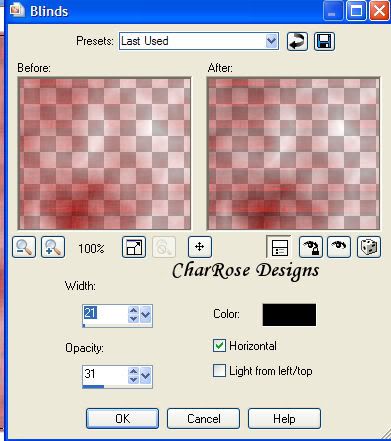
Task: Toggle the show/hide previews icon
Action: 279,247
